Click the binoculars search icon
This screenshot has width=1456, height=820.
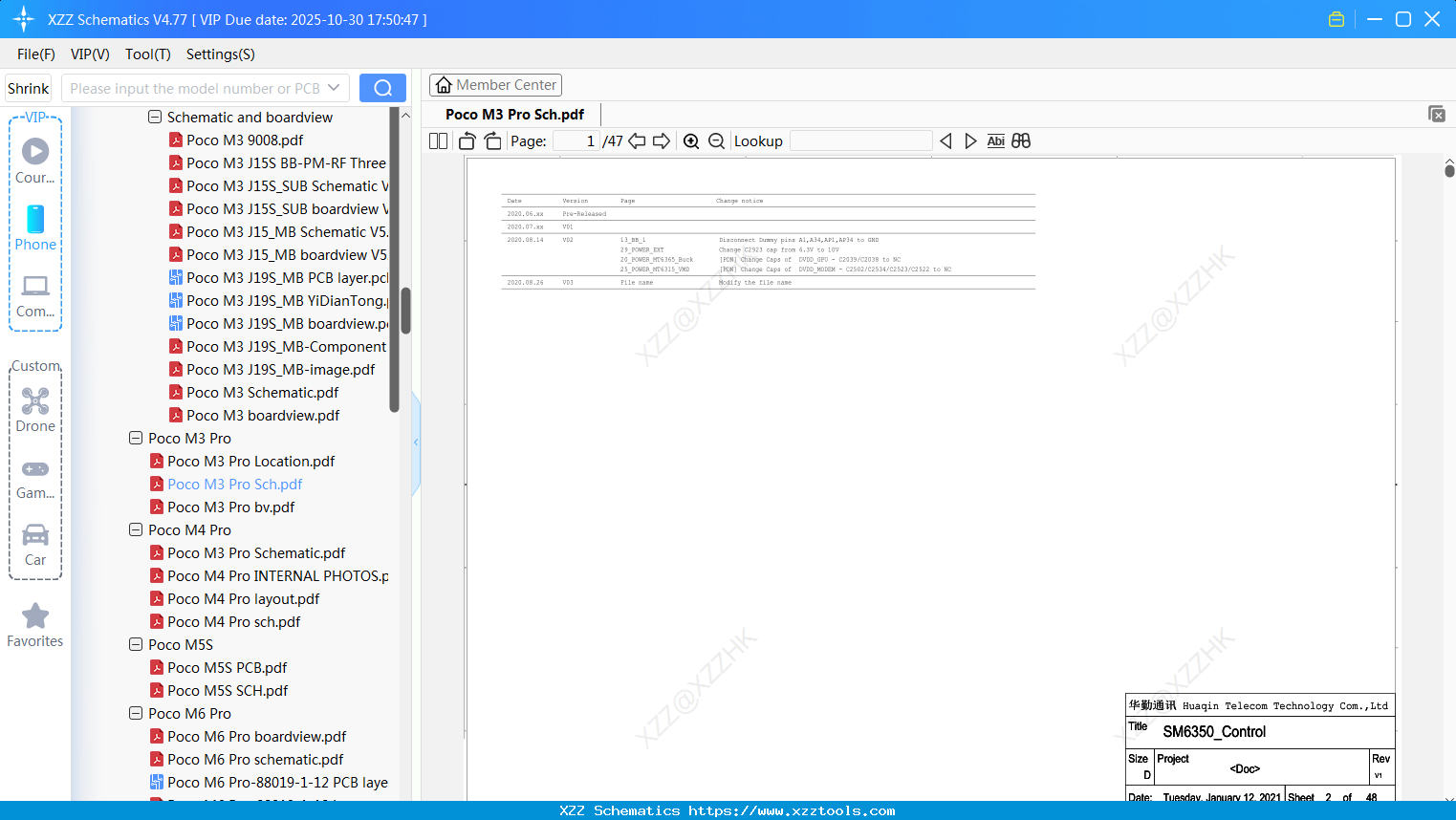click(x=1021, y=141)
